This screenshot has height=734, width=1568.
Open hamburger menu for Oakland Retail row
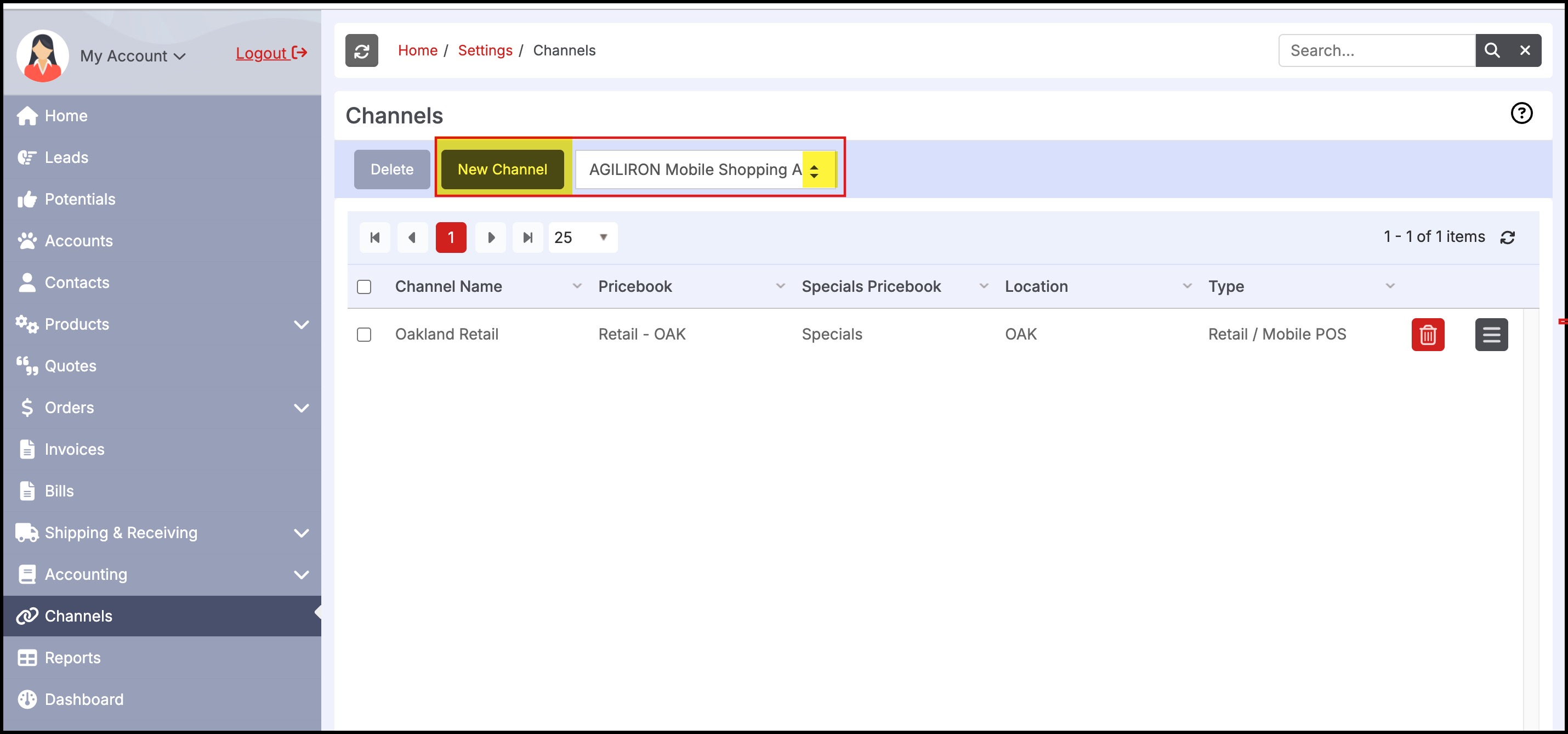[x=1491, y=335]
